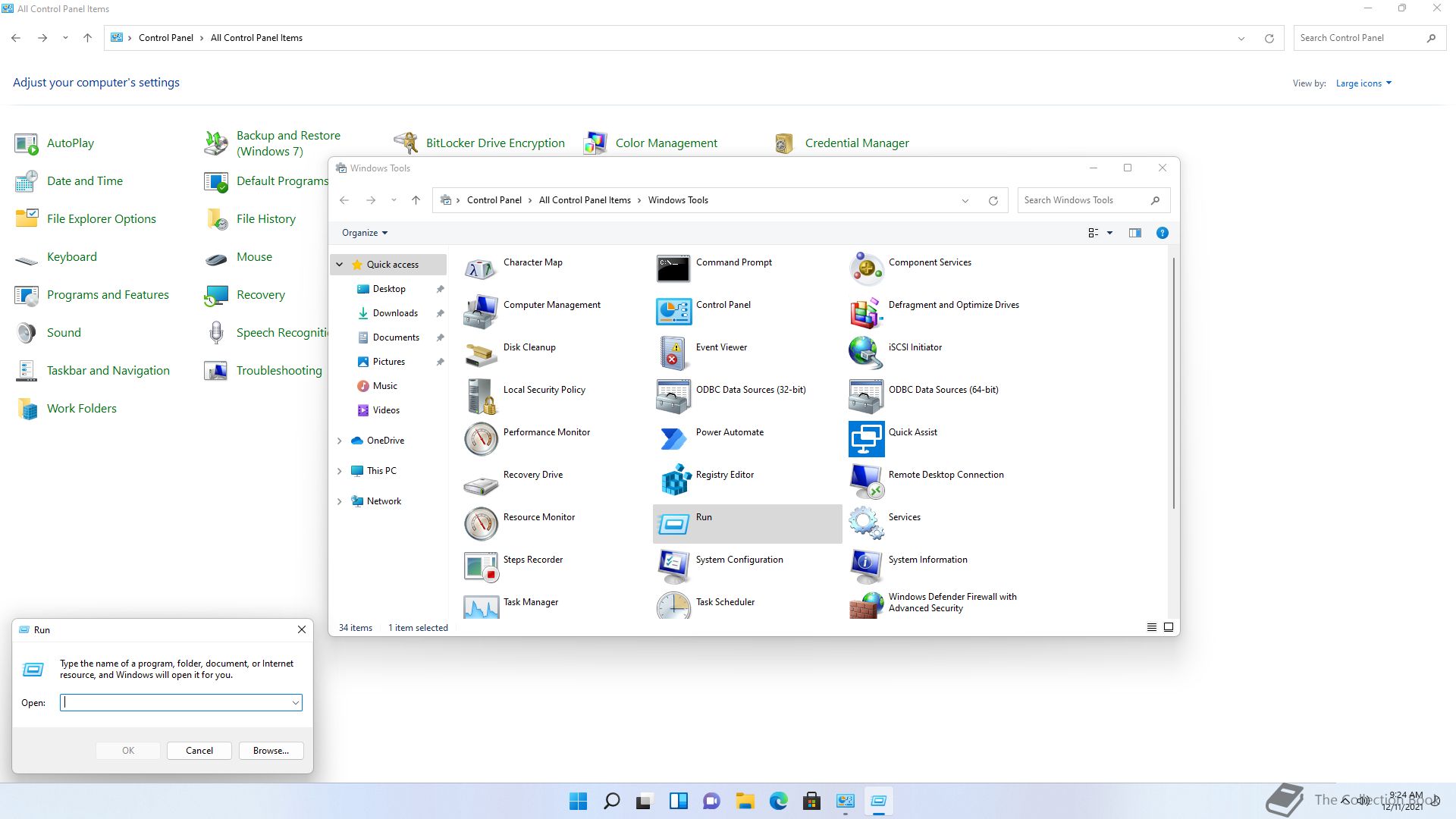Switch to large thumbnails view in status bar
Viewport: 1456px width, 819px height.
click(x=1169, y=627)
